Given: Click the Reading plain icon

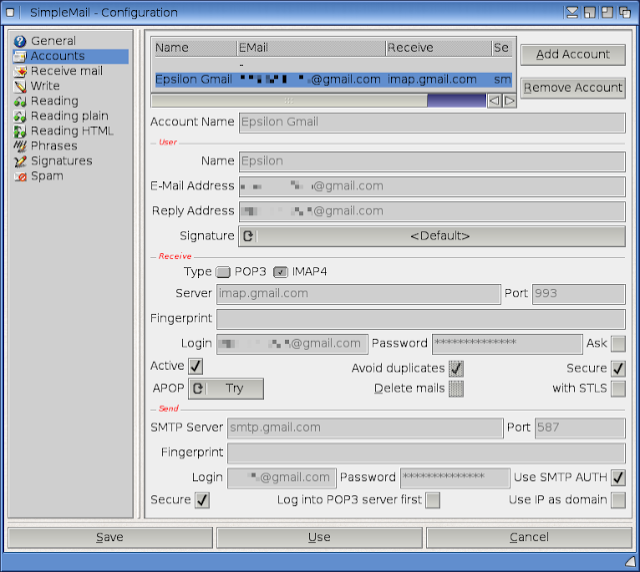Looking at the screenshot, I should (x=20, y=116).
